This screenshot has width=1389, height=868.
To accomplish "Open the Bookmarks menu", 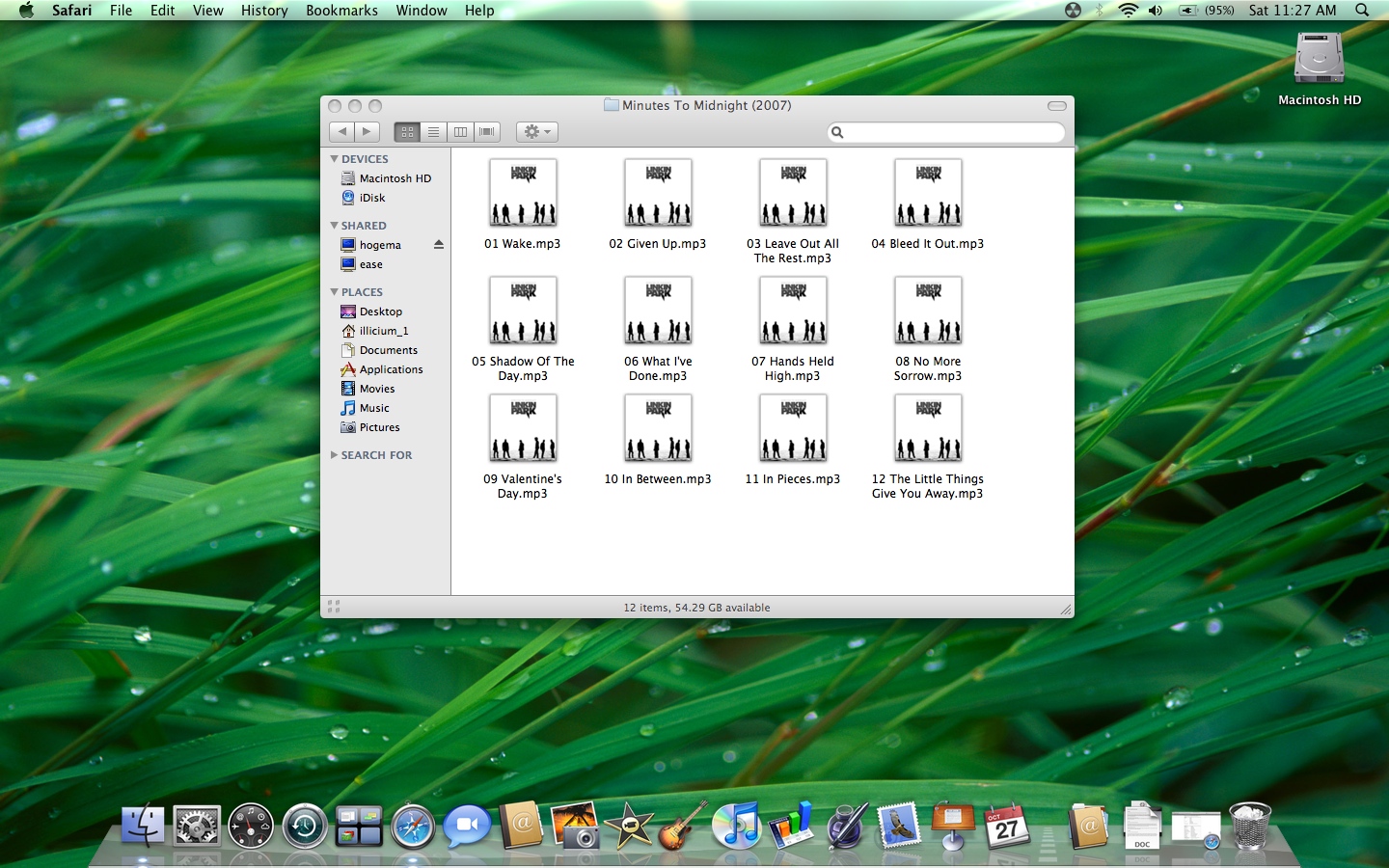I will pos(341,11).
